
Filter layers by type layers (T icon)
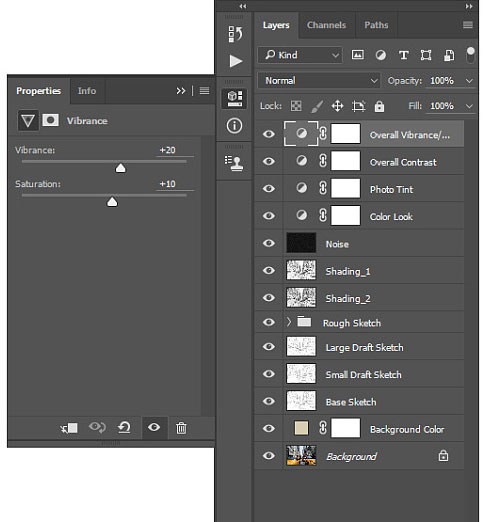pos(404,55)
